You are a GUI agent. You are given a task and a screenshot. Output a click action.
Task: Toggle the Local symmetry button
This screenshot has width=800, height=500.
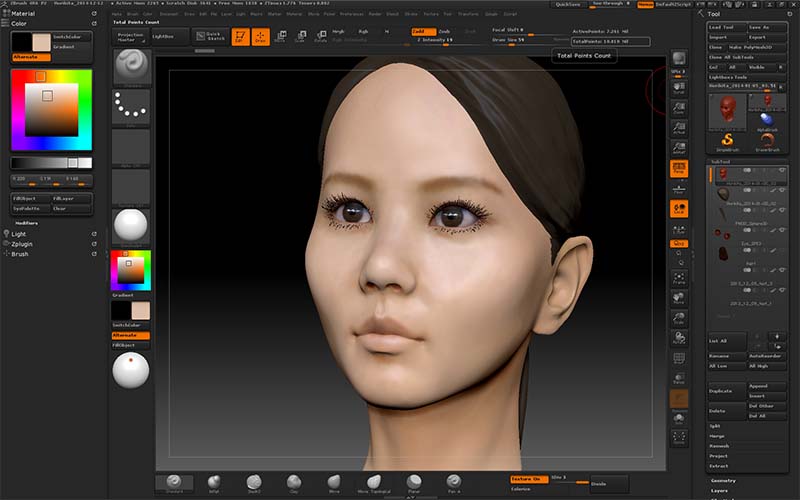tap(679, 209)
